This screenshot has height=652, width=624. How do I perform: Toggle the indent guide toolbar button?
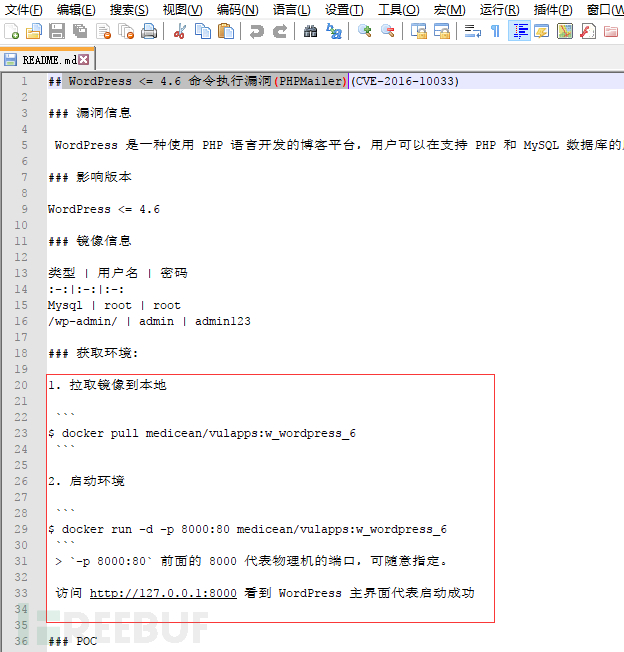(519, 31)
